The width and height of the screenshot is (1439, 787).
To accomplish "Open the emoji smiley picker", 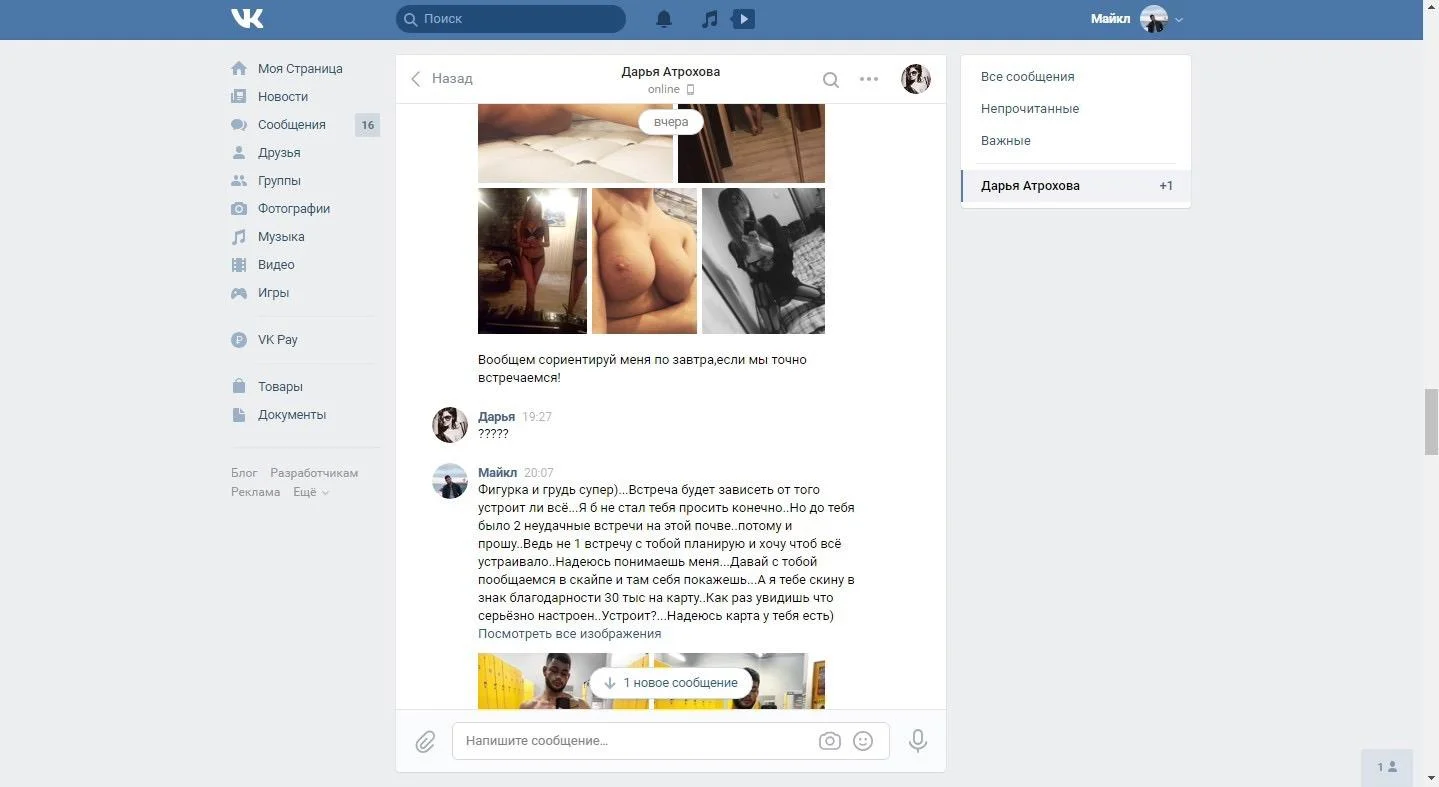I will (x=863, y=741).
